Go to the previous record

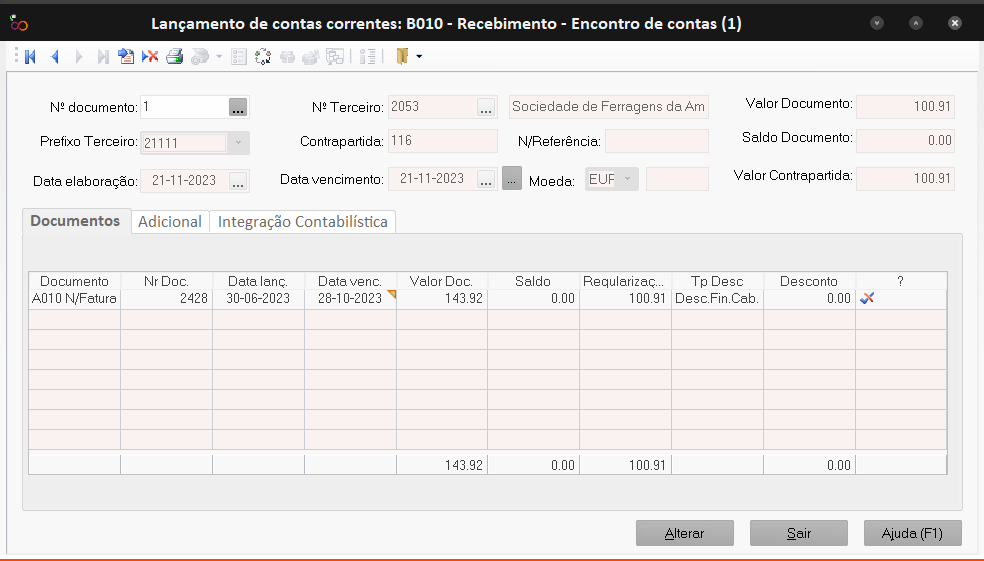[x=55, y=57]
